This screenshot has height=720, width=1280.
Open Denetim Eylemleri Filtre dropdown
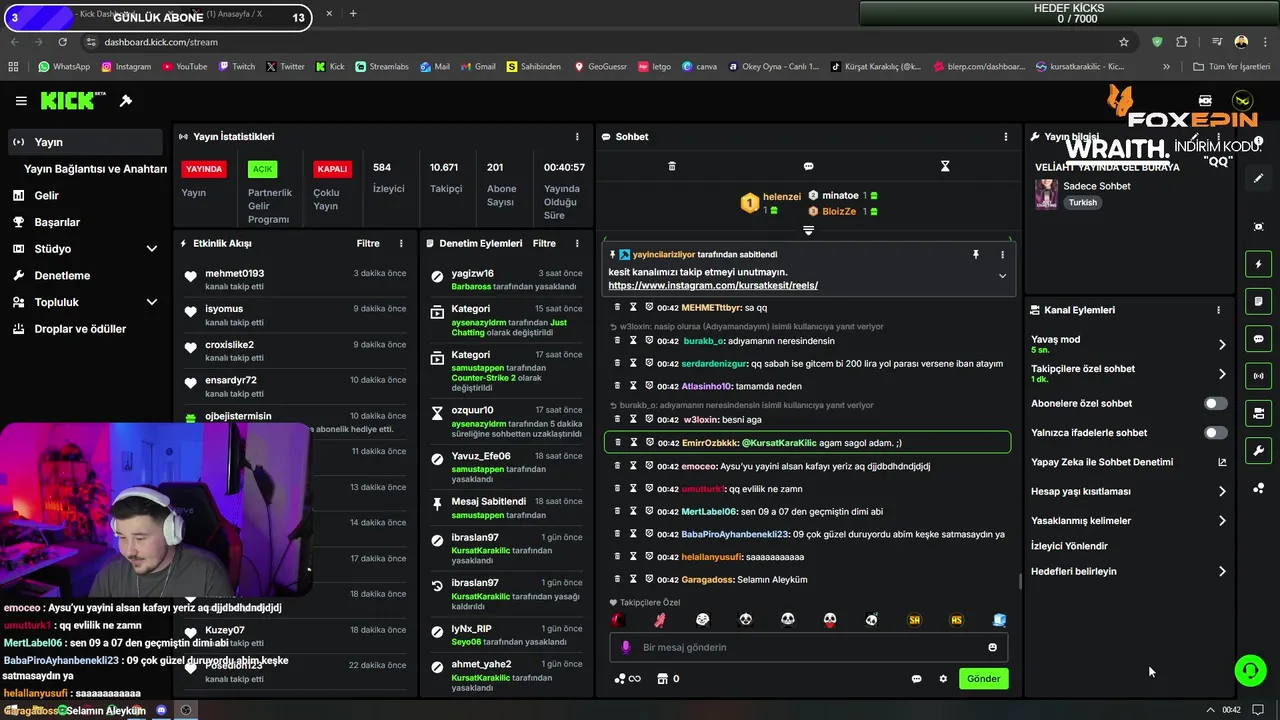(544, 243)
